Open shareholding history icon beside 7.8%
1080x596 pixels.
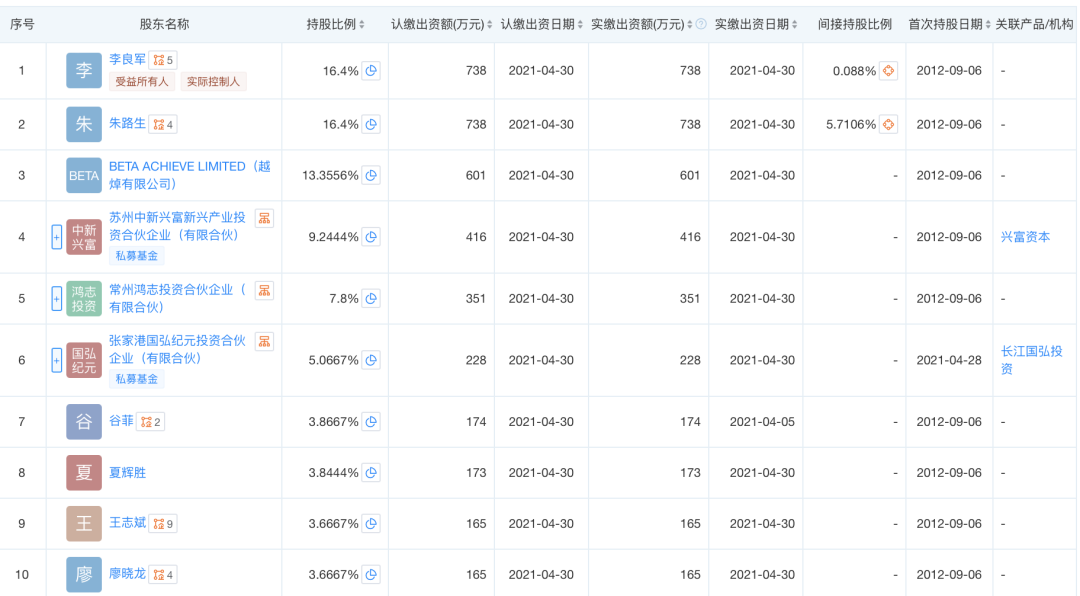tap(371, 299)
